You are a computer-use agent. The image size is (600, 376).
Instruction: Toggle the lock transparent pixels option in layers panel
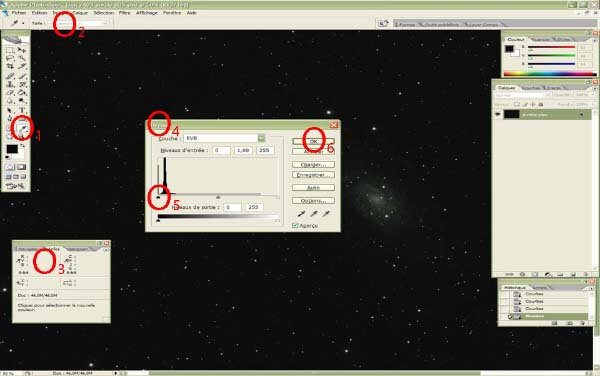pyautogui.click(x=517, y=104)
